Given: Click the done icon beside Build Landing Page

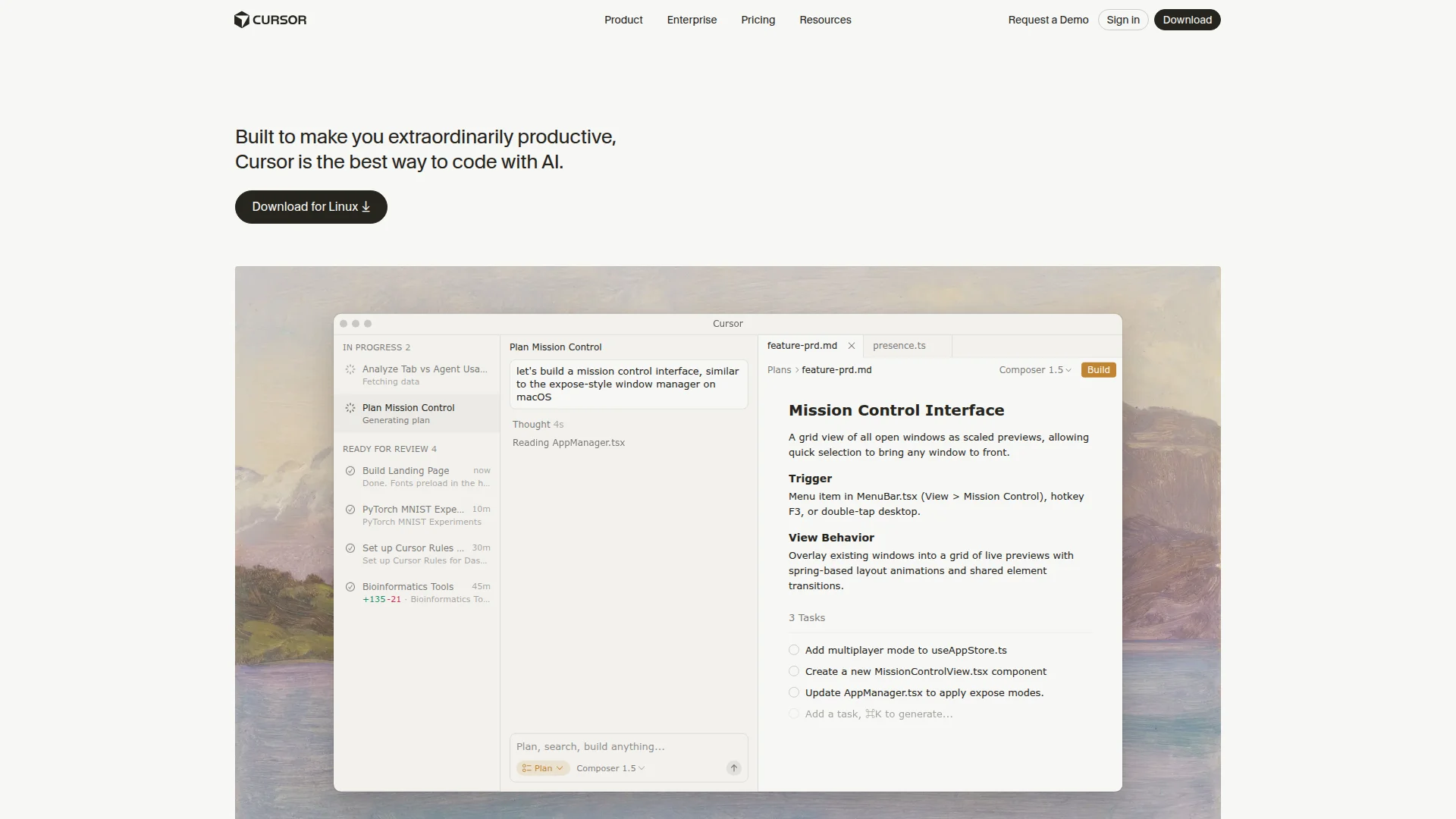Looking at the screenshot, I should (x=350, y=471).
